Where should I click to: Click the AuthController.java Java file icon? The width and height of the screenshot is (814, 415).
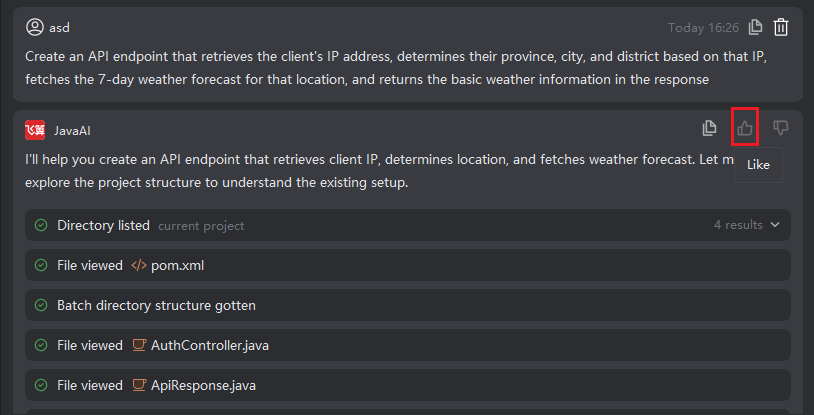pyautogui.click(x=139, y=345)
